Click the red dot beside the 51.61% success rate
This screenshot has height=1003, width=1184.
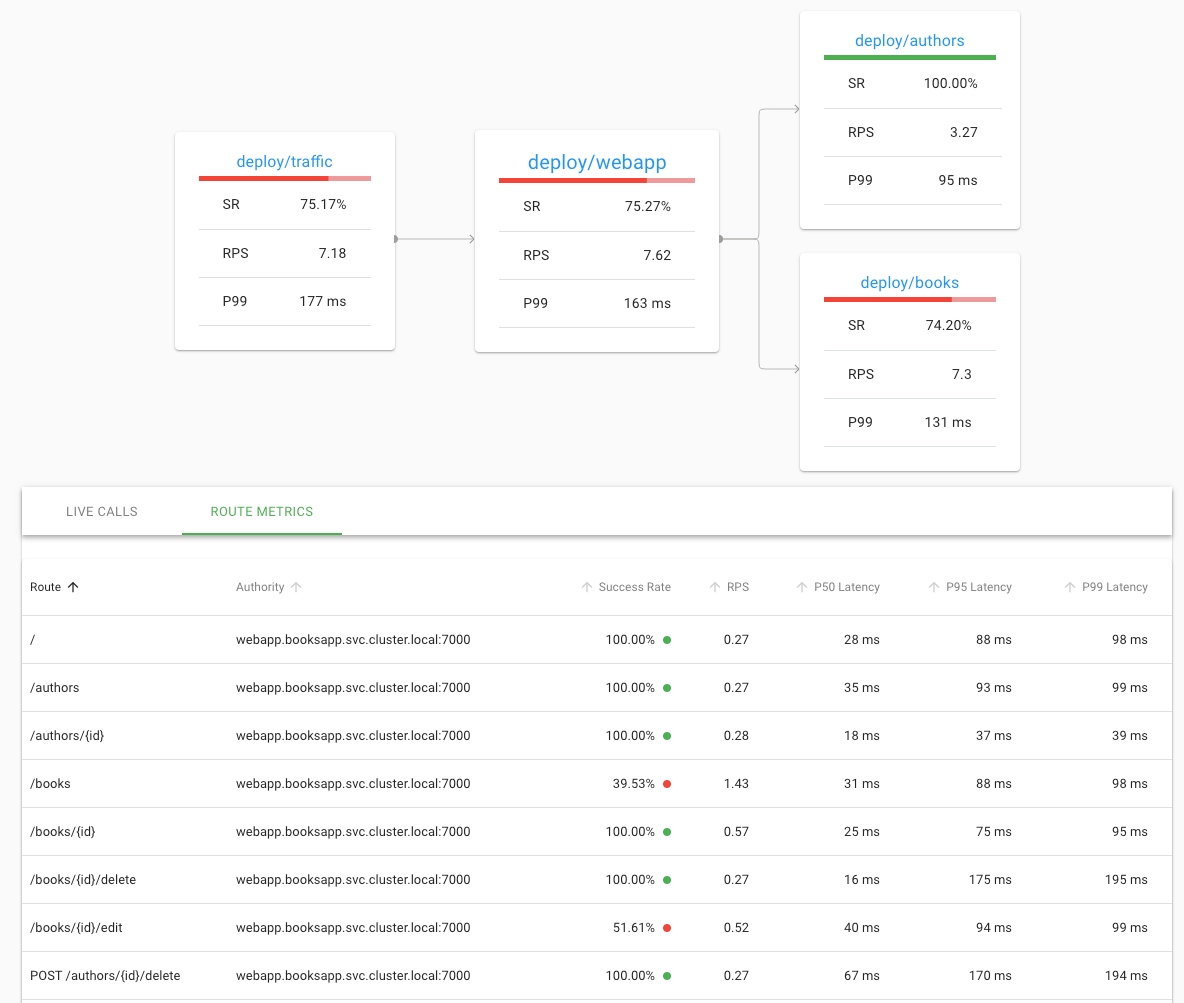pyautogui.click(x=668, y=927)
